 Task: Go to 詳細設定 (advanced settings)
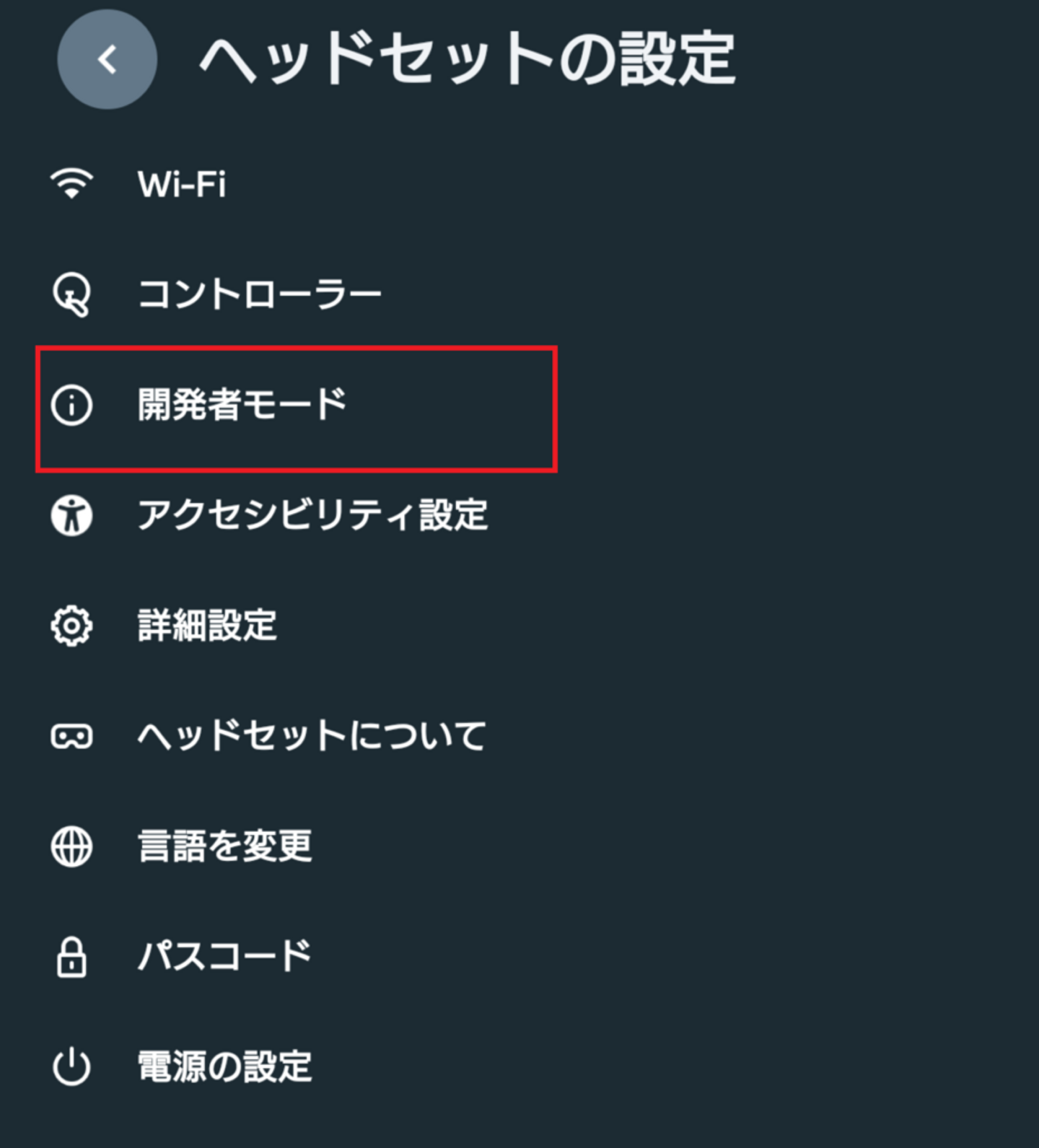point(208,626)
